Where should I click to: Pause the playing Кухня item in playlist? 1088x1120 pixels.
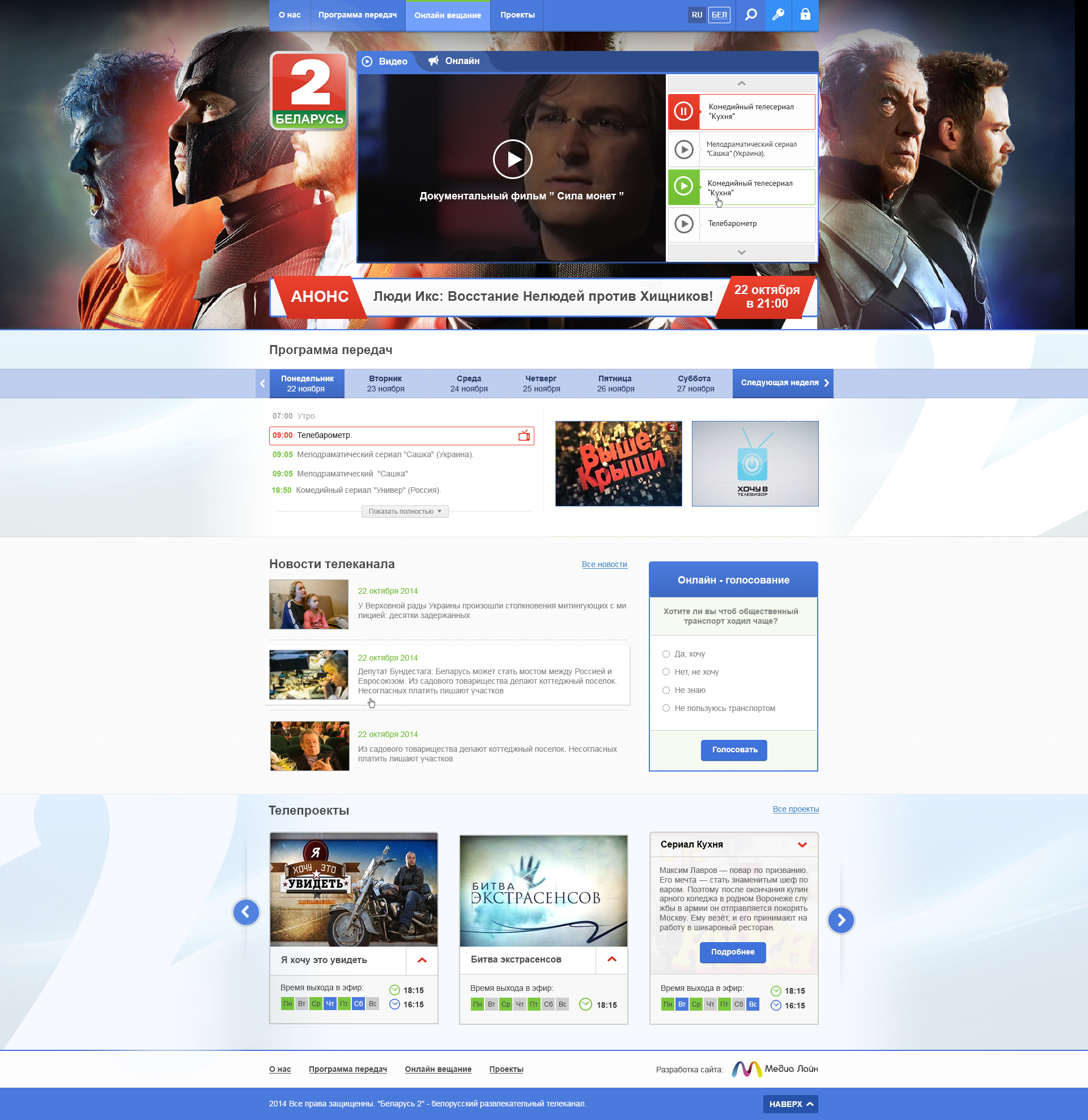click(683, 112)
